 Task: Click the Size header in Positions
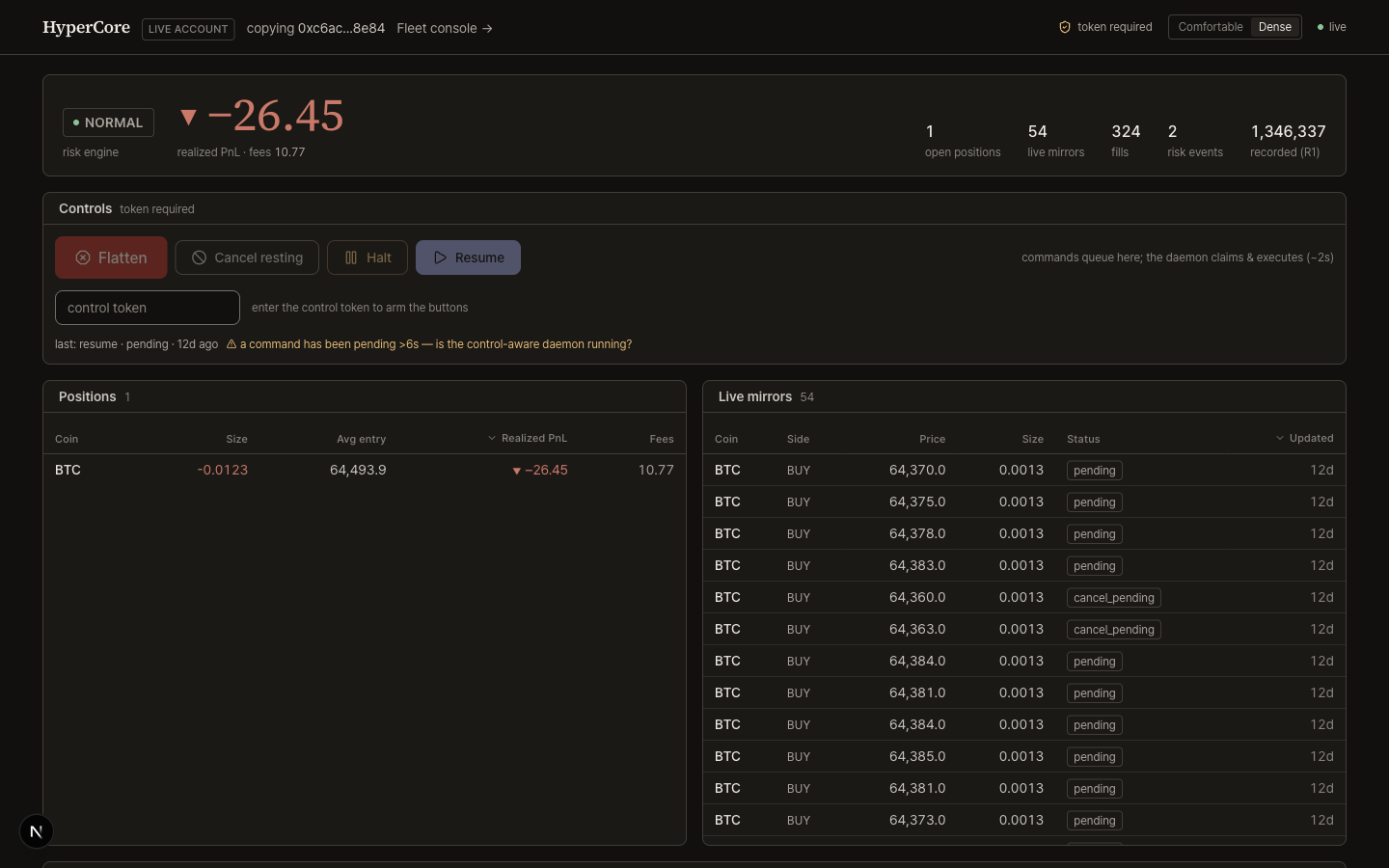(236, 439)
